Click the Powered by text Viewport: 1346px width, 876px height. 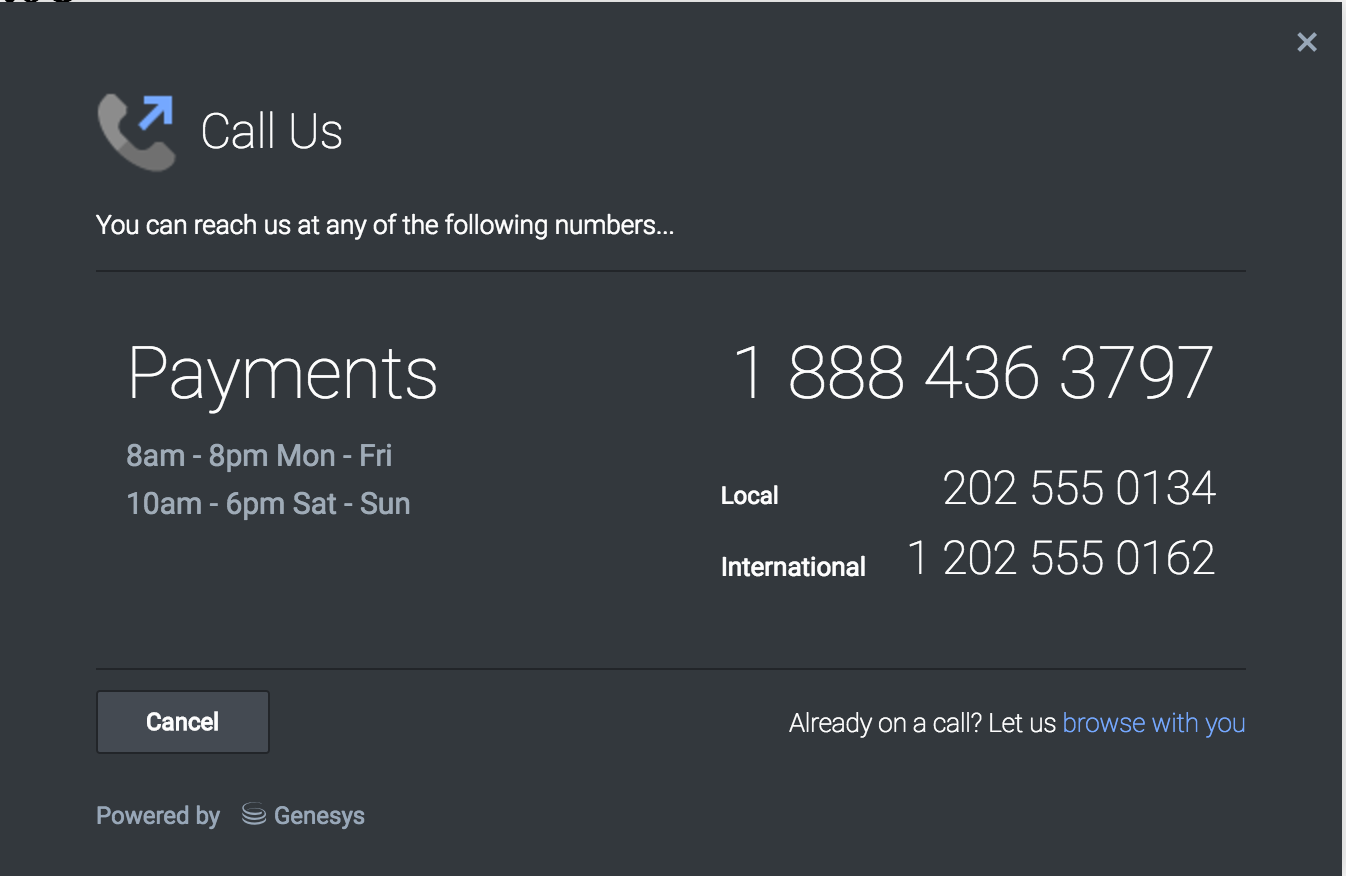click(x=158, y=816)
